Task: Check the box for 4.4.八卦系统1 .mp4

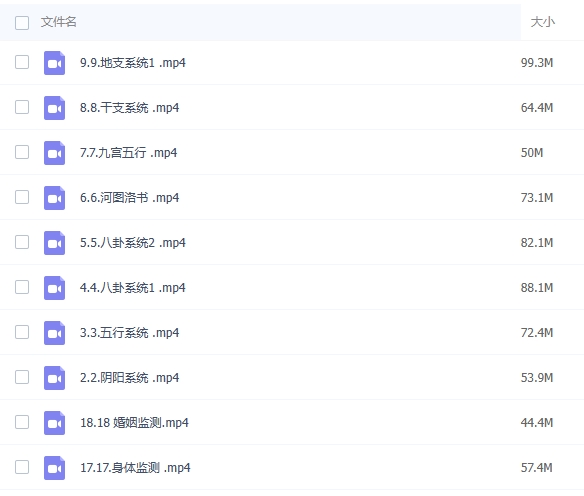Action: point(22,287)
